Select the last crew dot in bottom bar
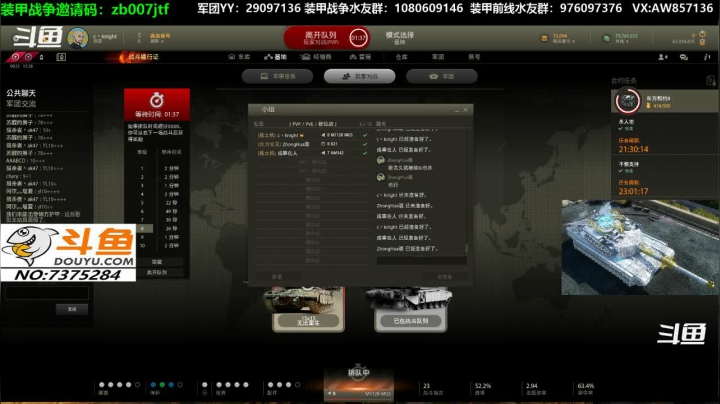 coord(137,385)
